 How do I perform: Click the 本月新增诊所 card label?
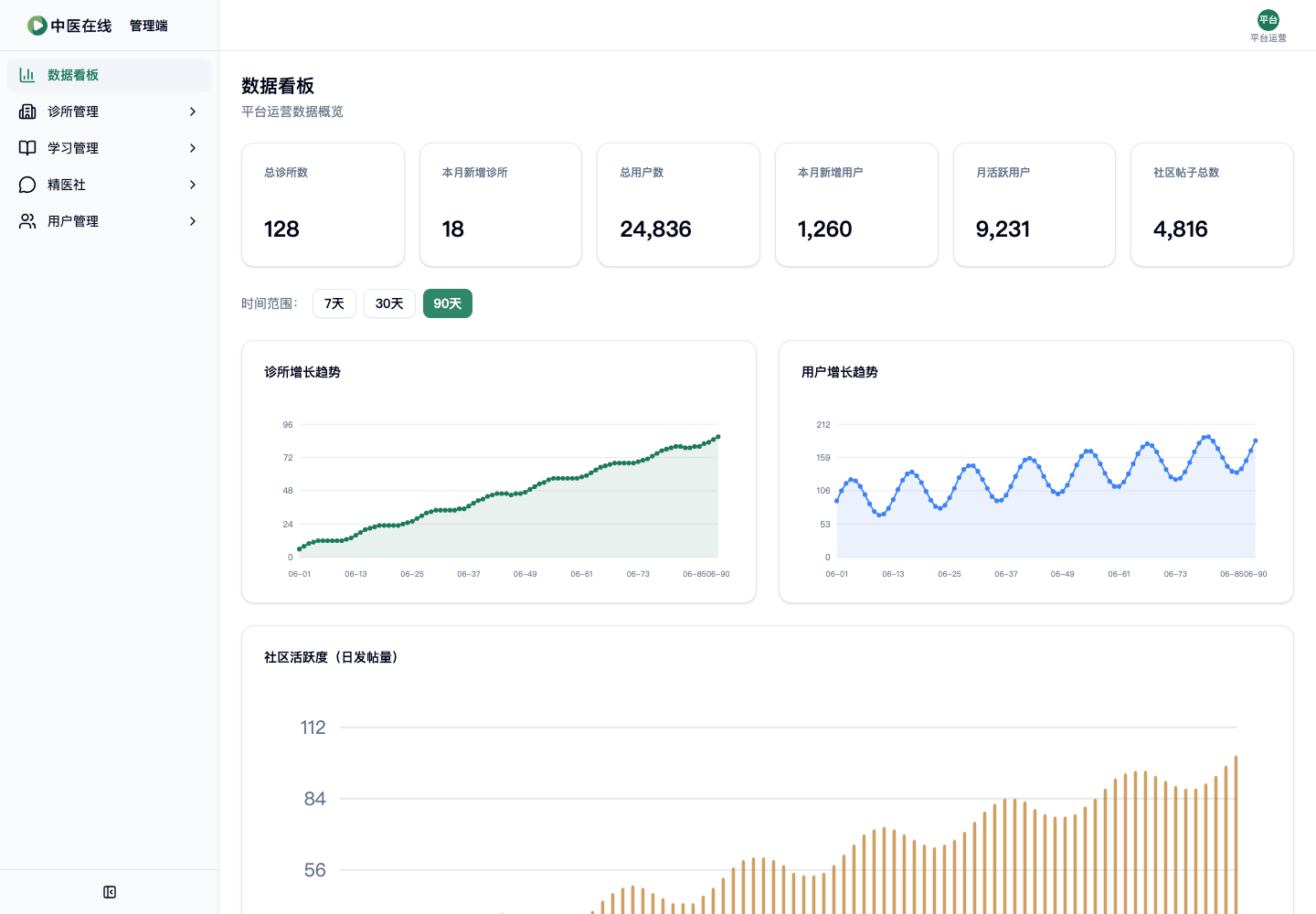tap(475, 173)
